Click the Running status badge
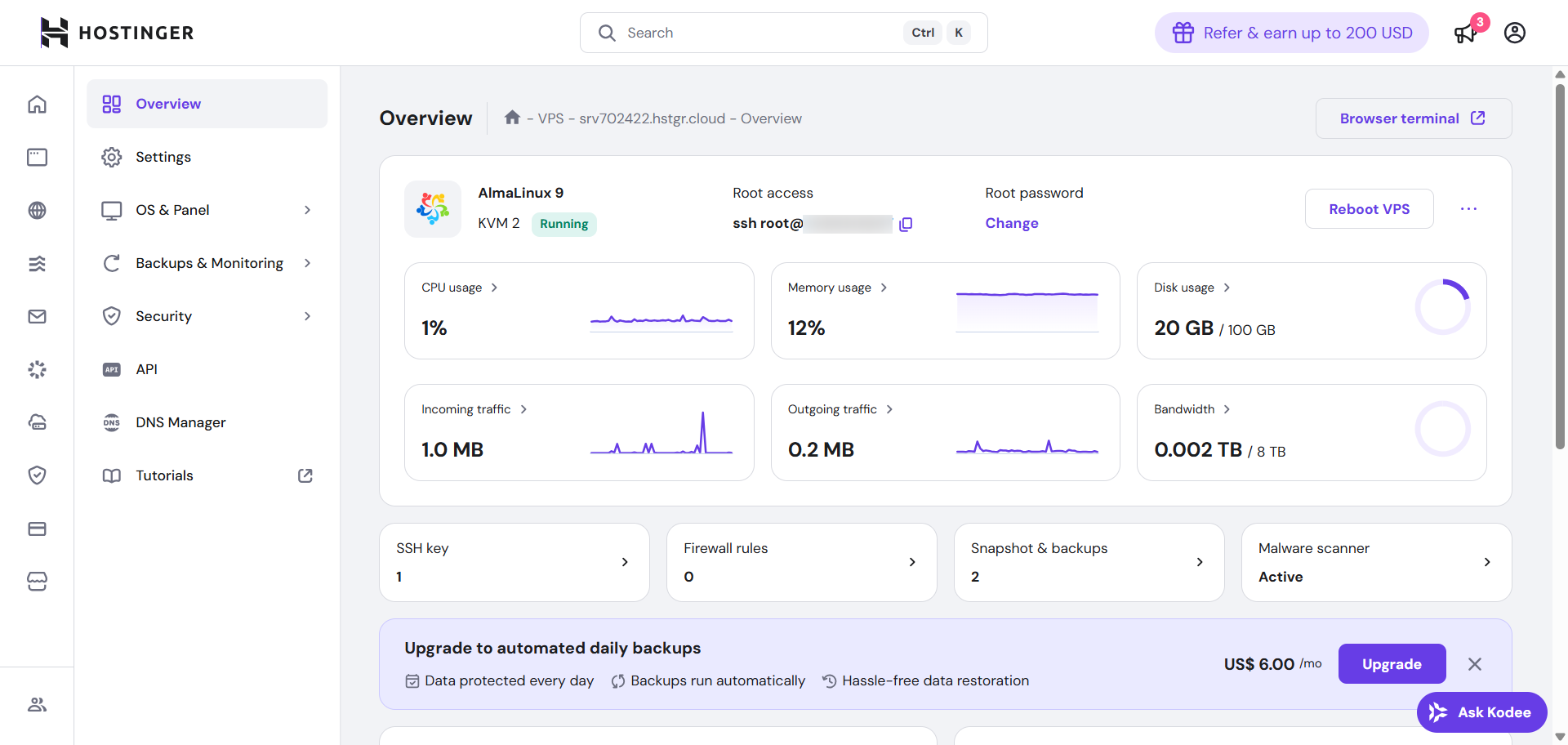The height and width of the screenshot is (745, 1568). point(564,224)
